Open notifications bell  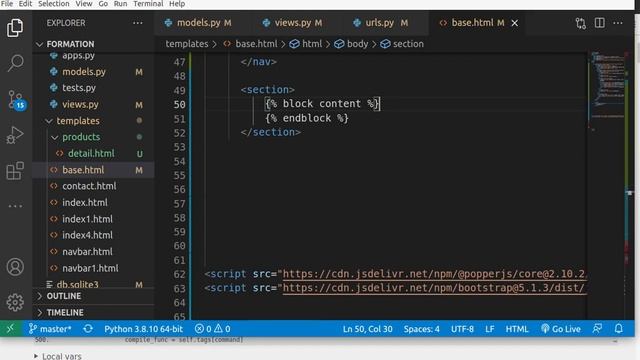pos(619,329)
